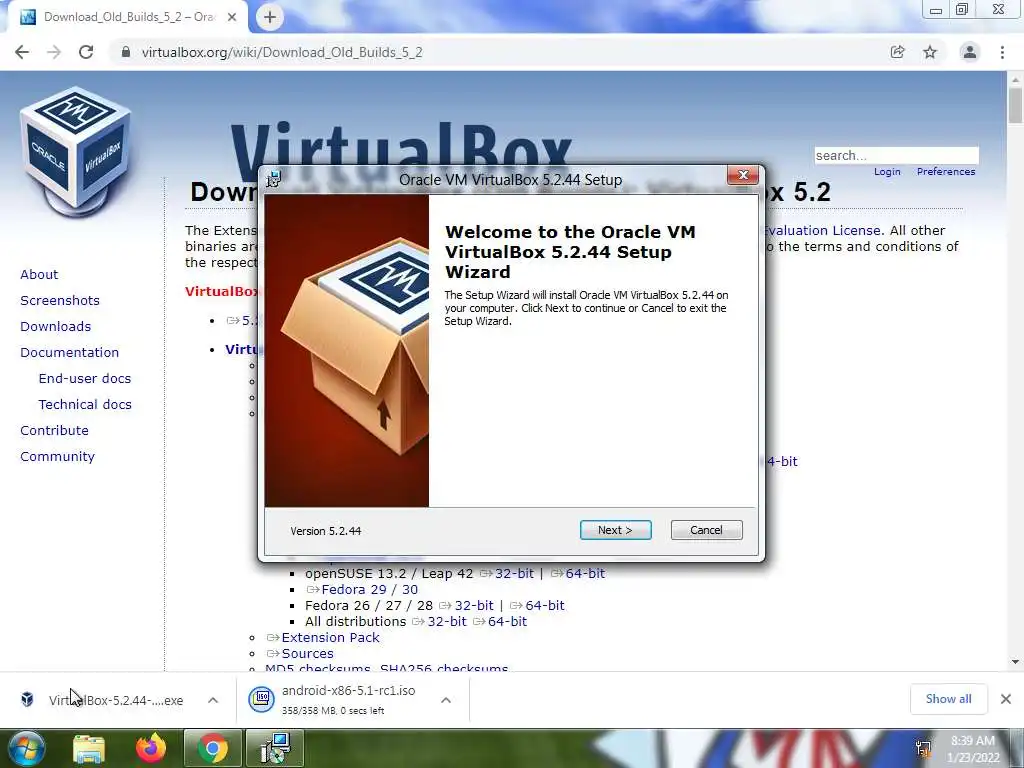Click Next in the VirtualBox Setup wizard
Image resolution: width=1024 pixels, height=768 pixels.
click(x=615, y=530)
